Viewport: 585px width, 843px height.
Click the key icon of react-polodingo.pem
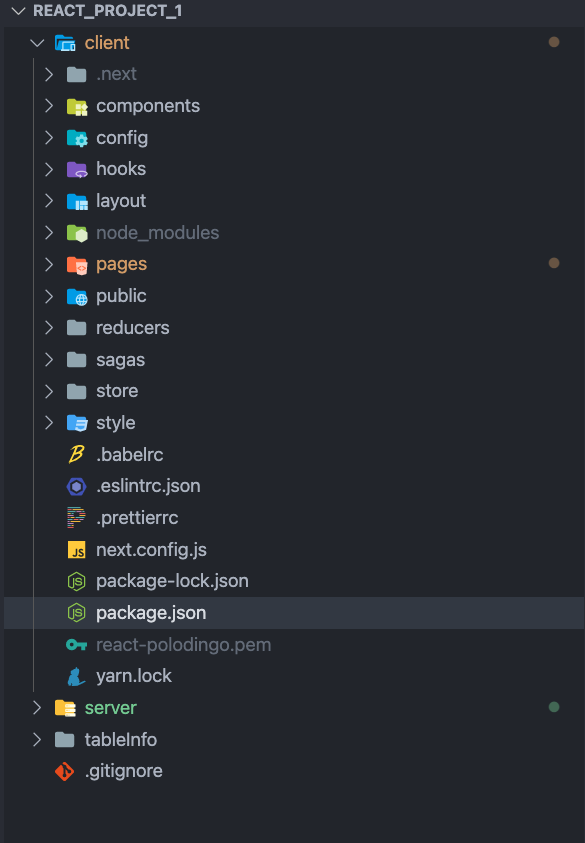[76, 644]
